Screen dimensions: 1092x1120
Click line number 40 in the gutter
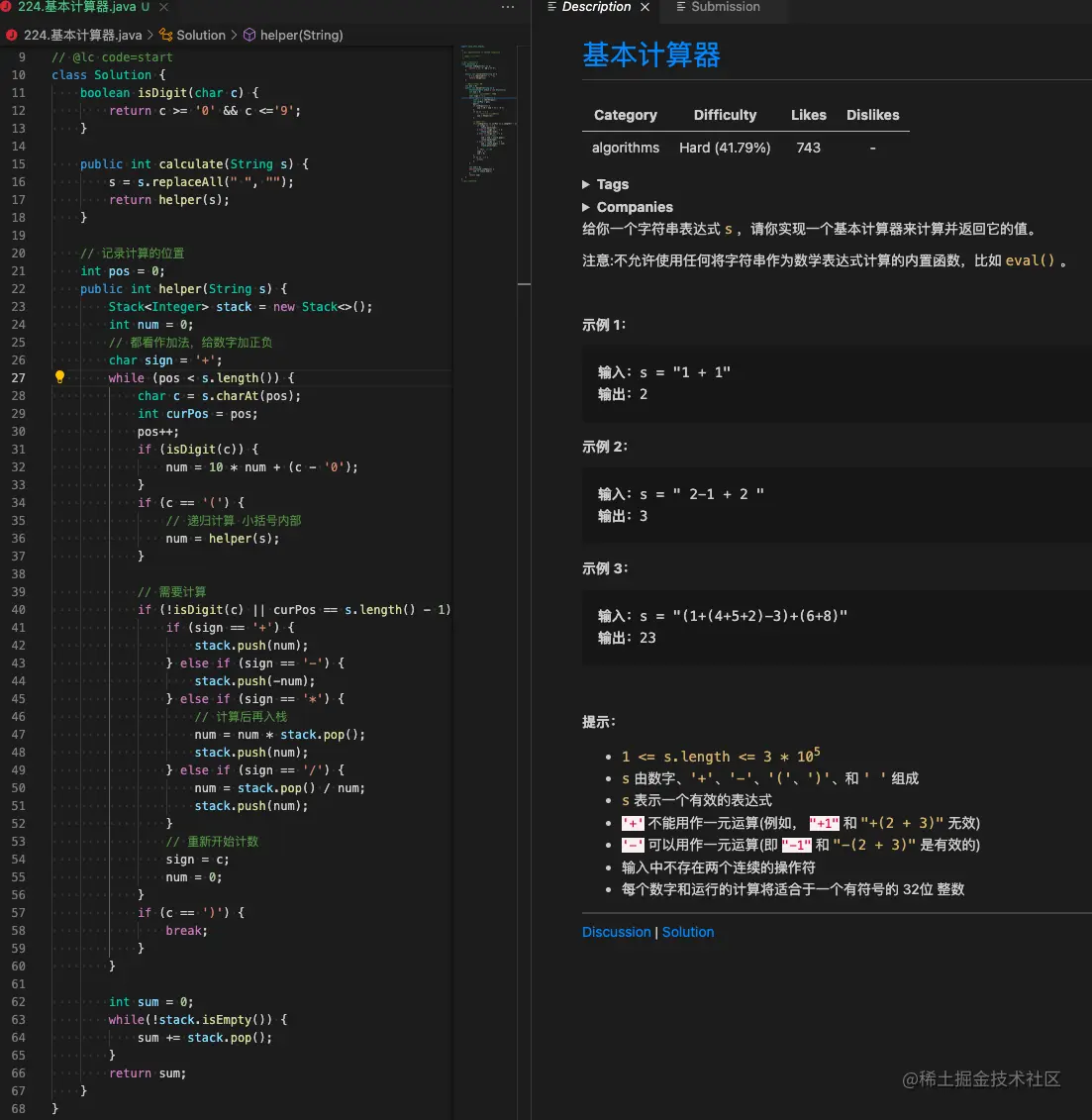click(18, 609)
